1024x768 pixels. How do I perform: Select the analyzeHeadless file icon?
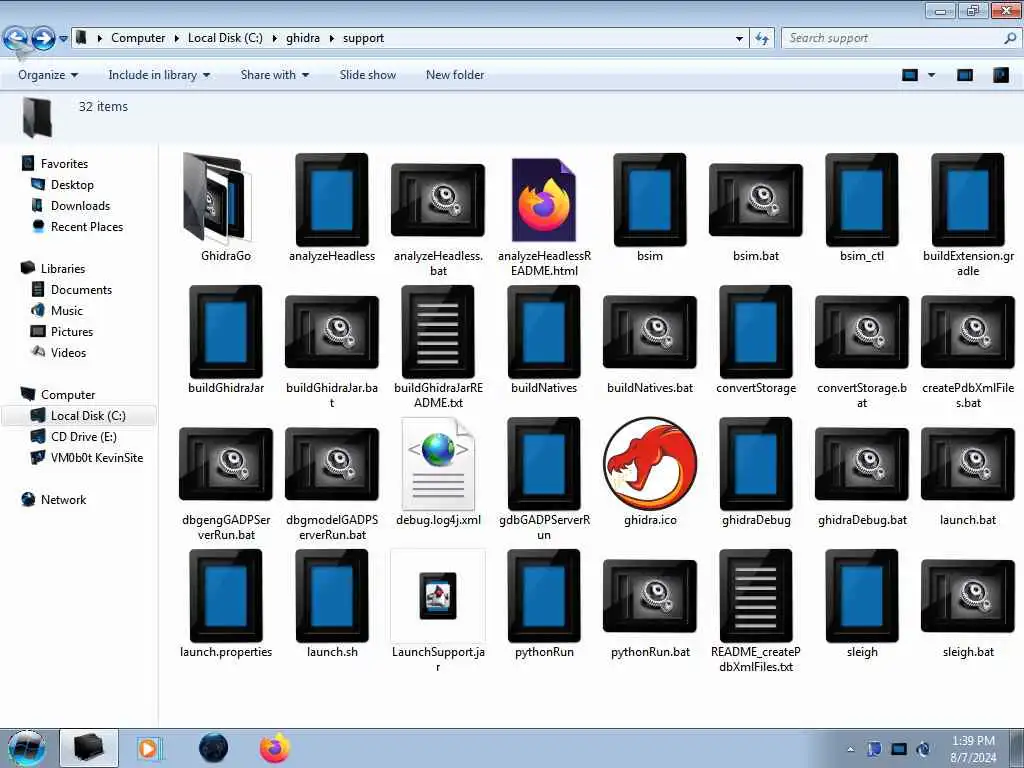(x=332, y=199)
